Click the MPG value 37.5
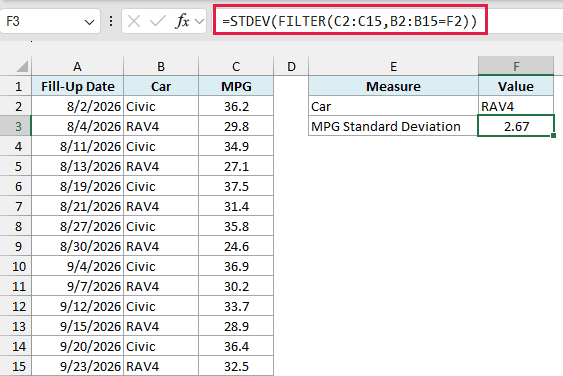The height and width of the screenshot is (376, 563). 236,186
